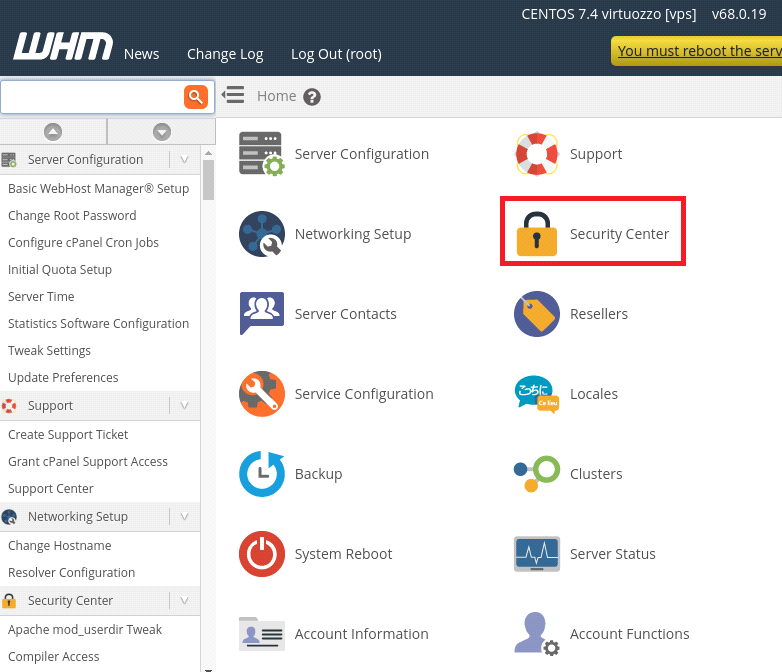Viewport: 782px width, 672px height.
Task: Click the WHM logo
Action: (63, 46)
